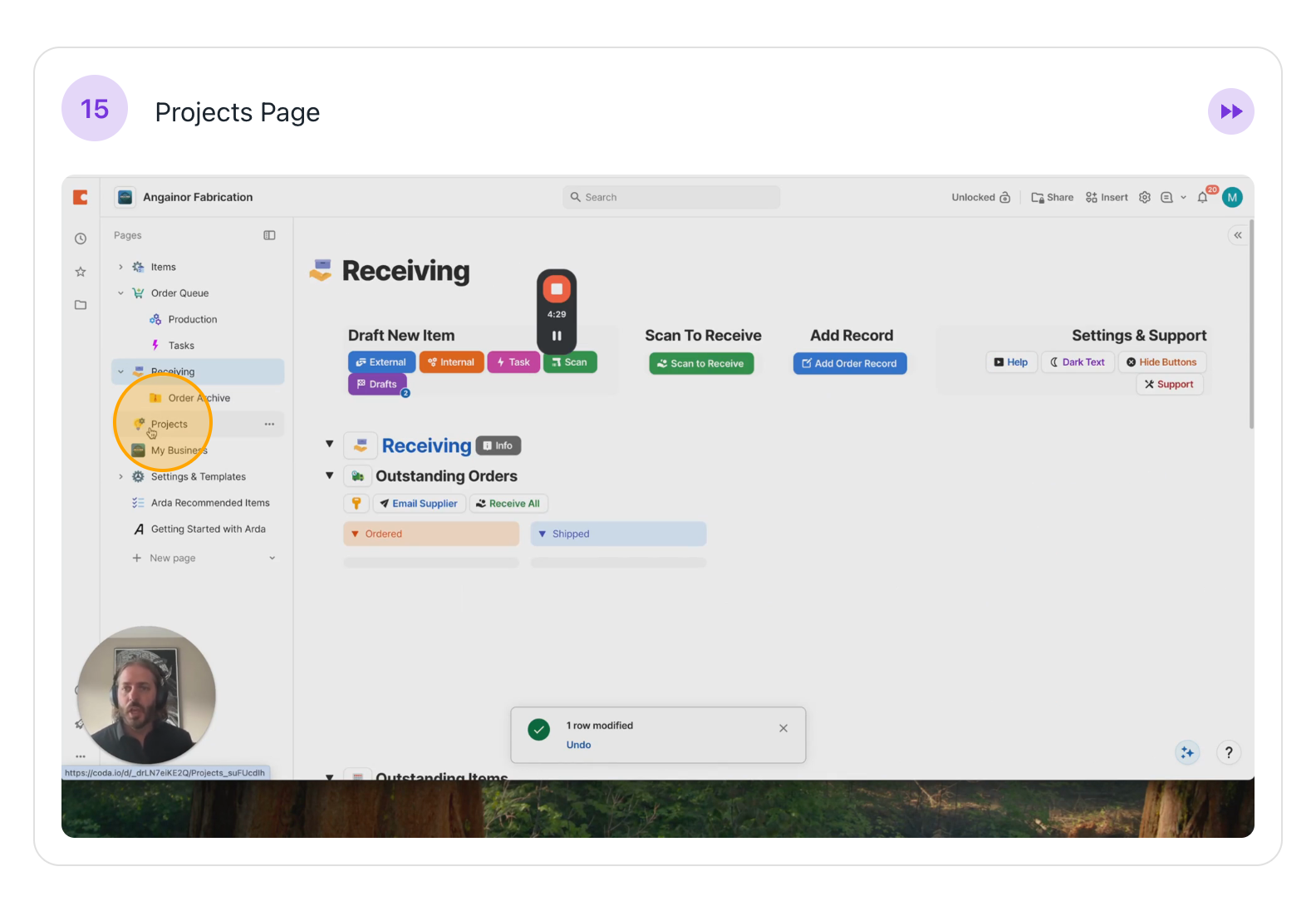1316x906 pixels.
Task: Open the Projects page in sidebar
Action: click(169, 424)
